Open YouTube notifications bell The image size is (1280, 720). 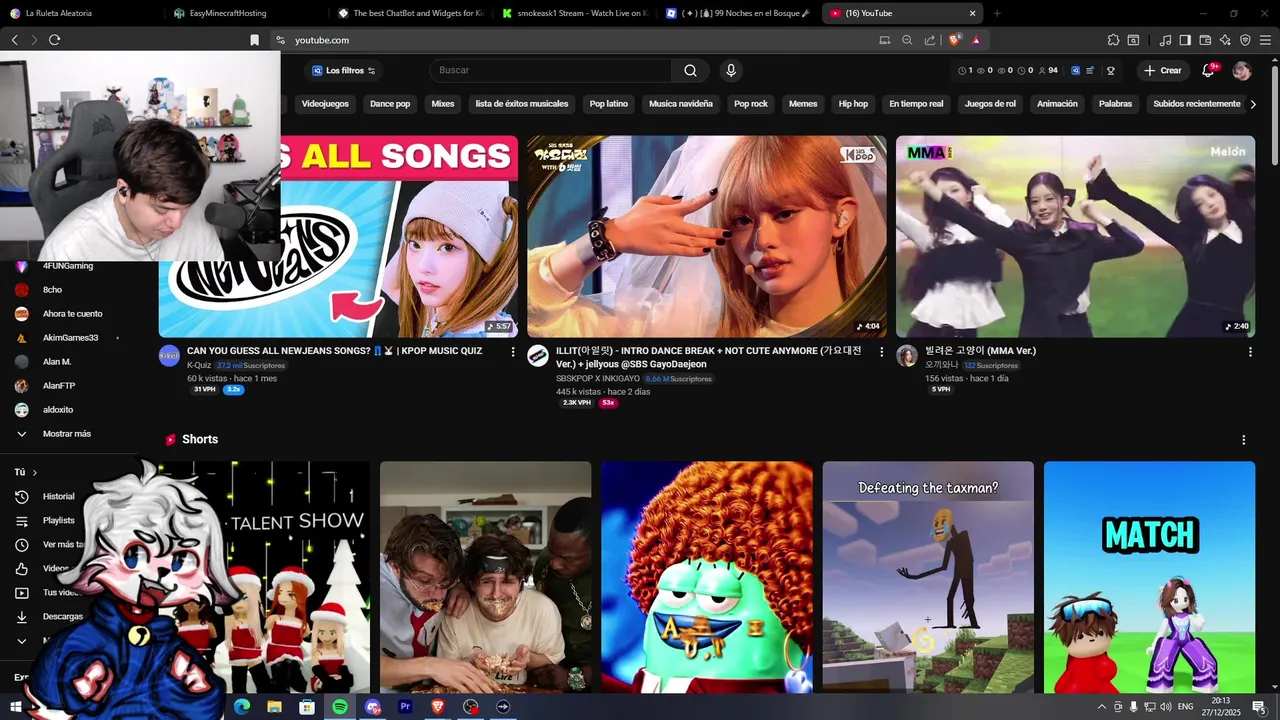point(1208,71)
